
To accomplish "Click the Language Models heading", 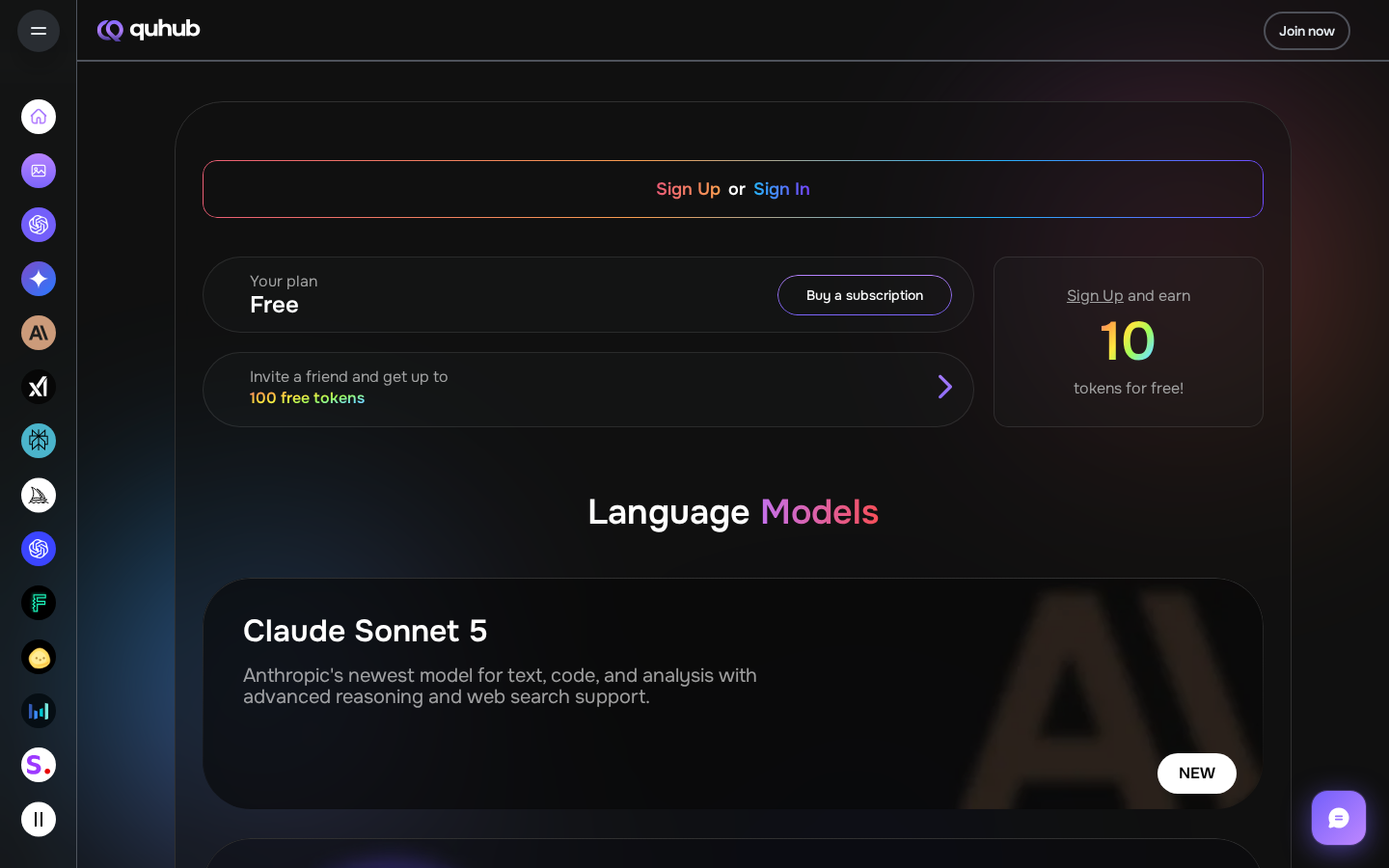I will click(x=733, y=512).
